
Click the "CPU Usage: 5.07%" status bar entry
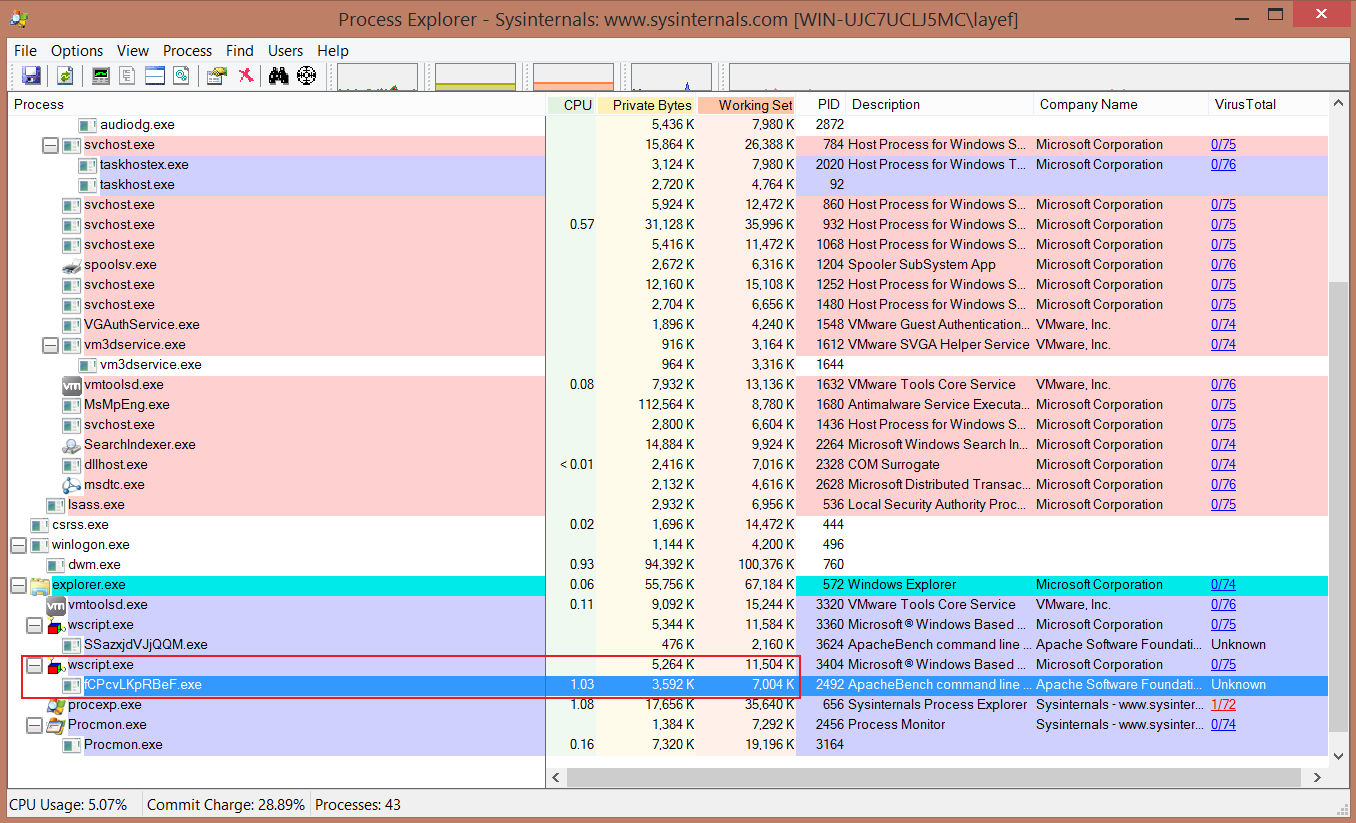tap(68, 804)
